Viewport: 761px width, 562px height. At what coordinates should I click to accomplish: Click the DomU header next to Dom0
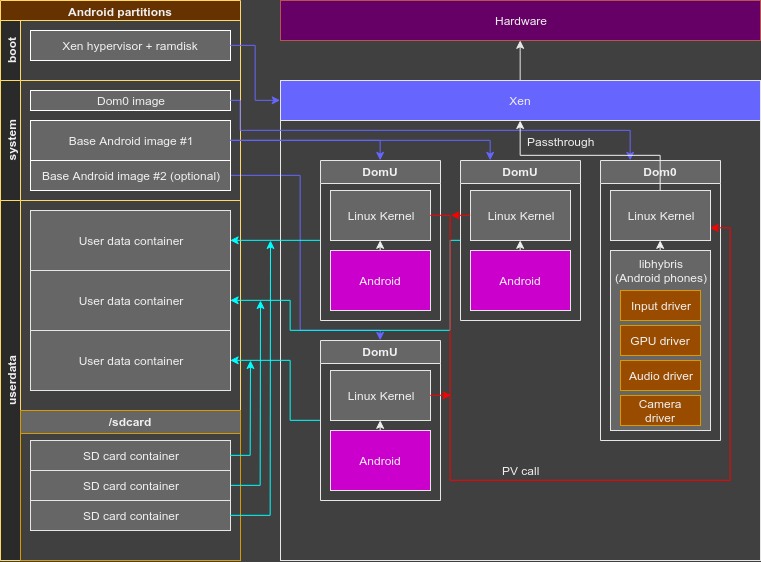pos(520,172)
